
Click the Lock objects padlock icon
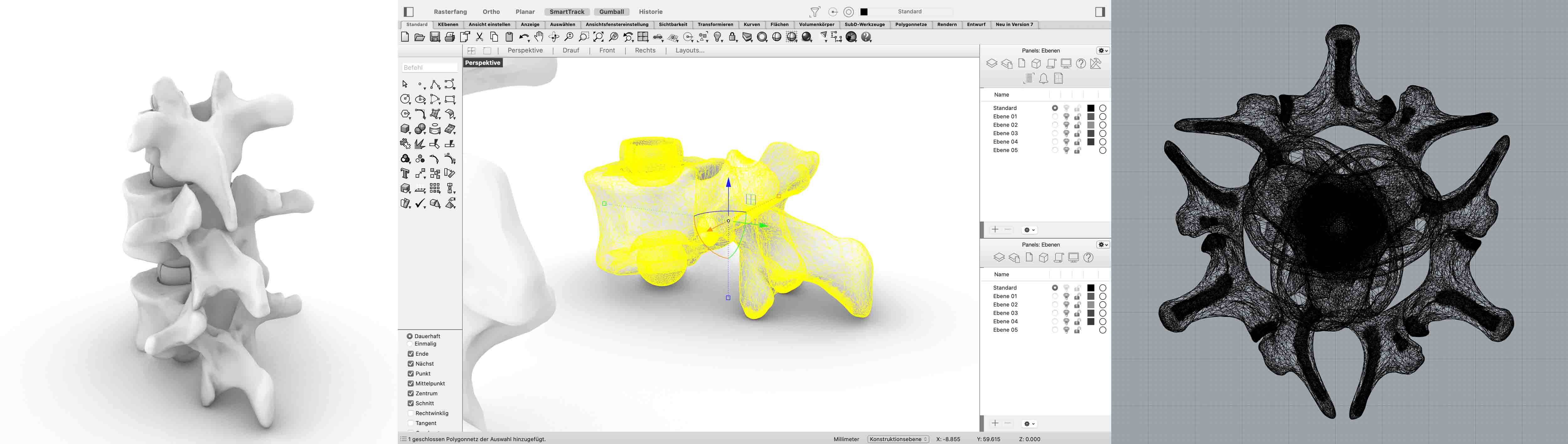click(733, 37)
